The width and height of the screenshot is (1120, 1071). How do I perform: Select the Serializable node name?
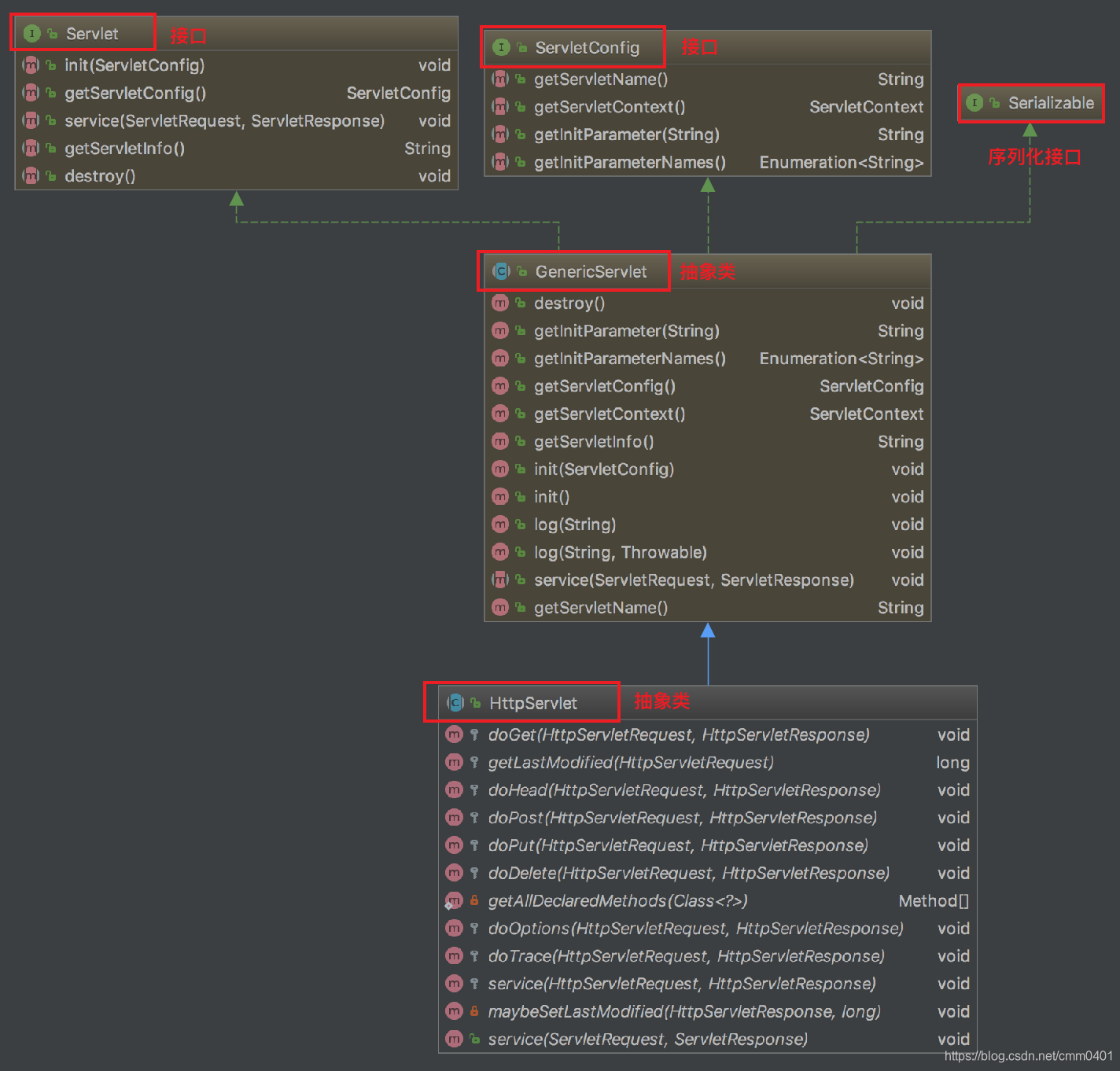(x=1051, y=103)
